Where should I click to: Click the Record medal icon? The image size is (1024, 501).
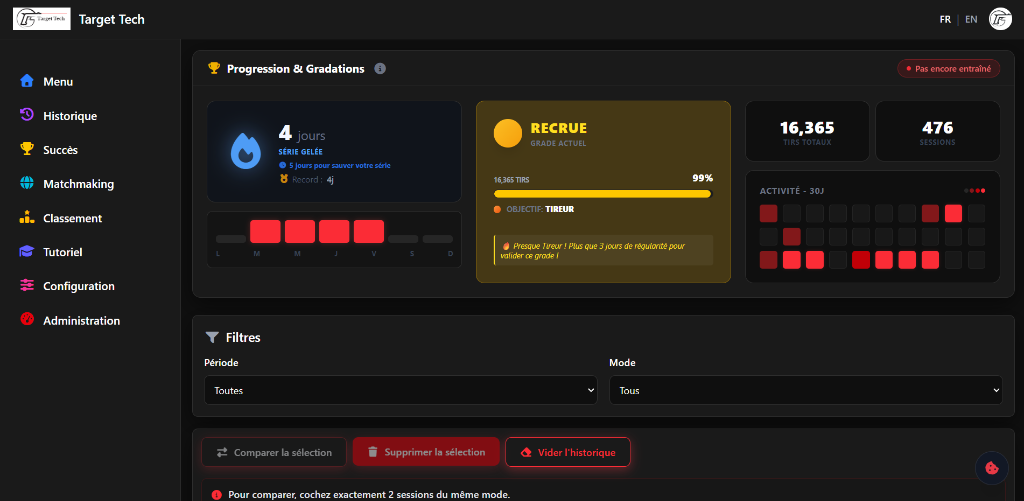pos(284,180)
